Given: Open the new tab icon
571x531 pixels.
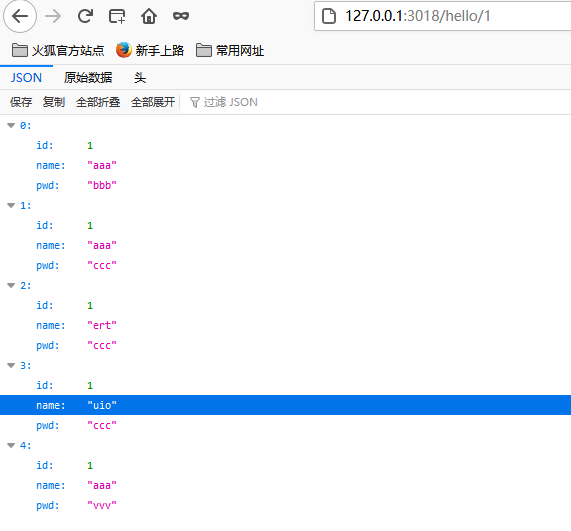Looking at the screenshot, I should coord(117,16).
